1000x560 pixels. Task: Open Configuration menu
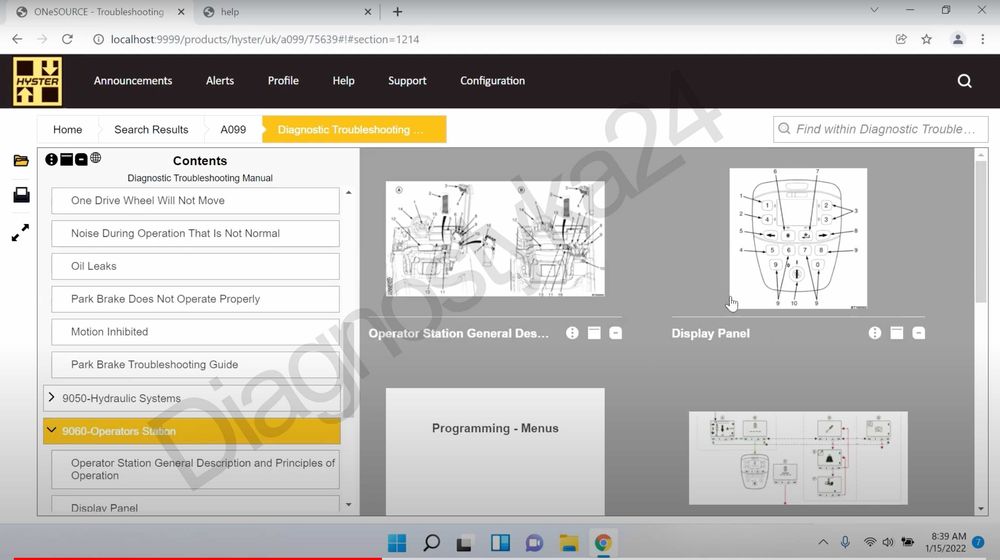point(492,81)
